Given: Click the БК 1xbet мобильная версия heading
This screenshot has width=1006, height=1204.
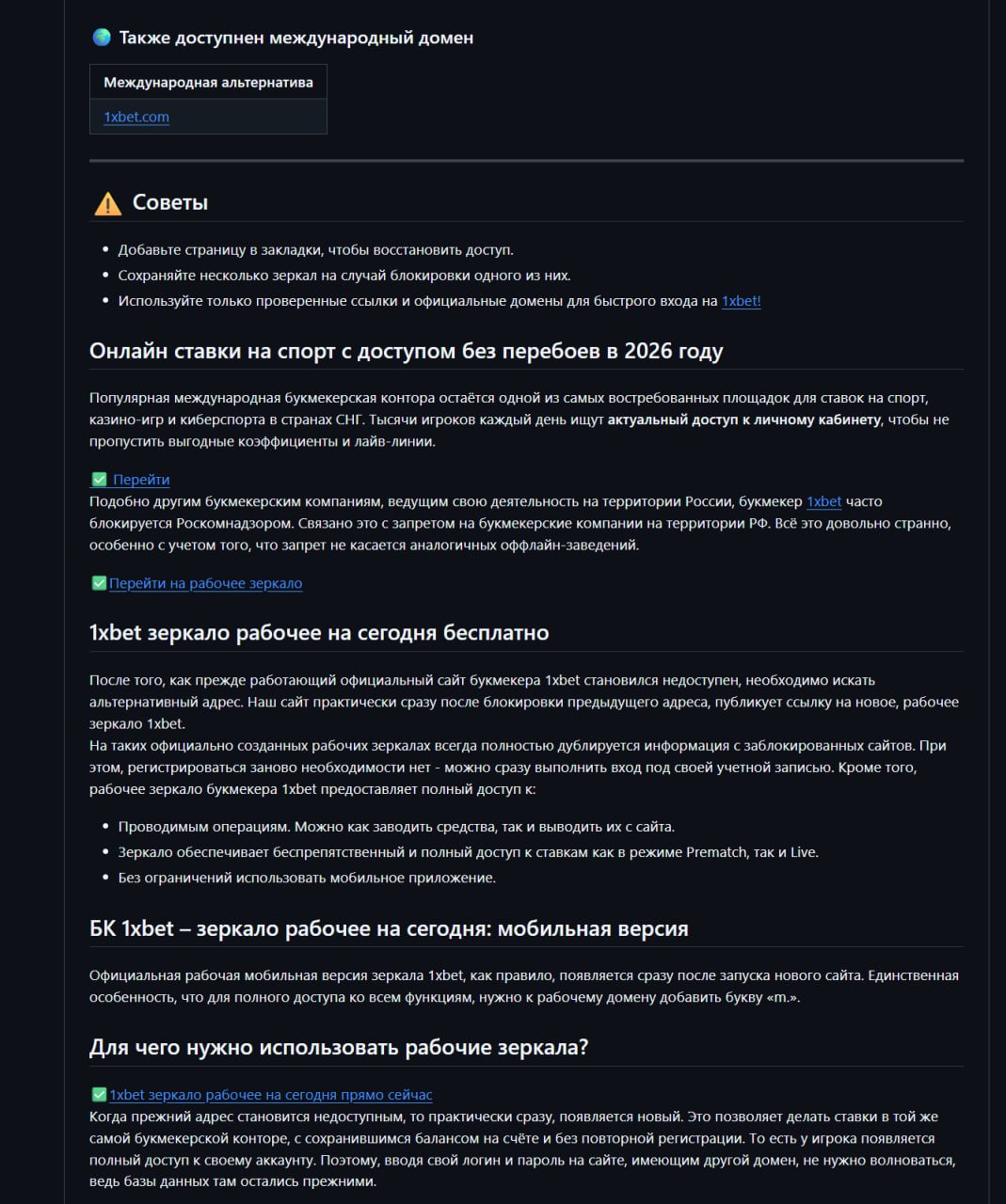Looking at the screenshot, I should click(x=389, y=928).
